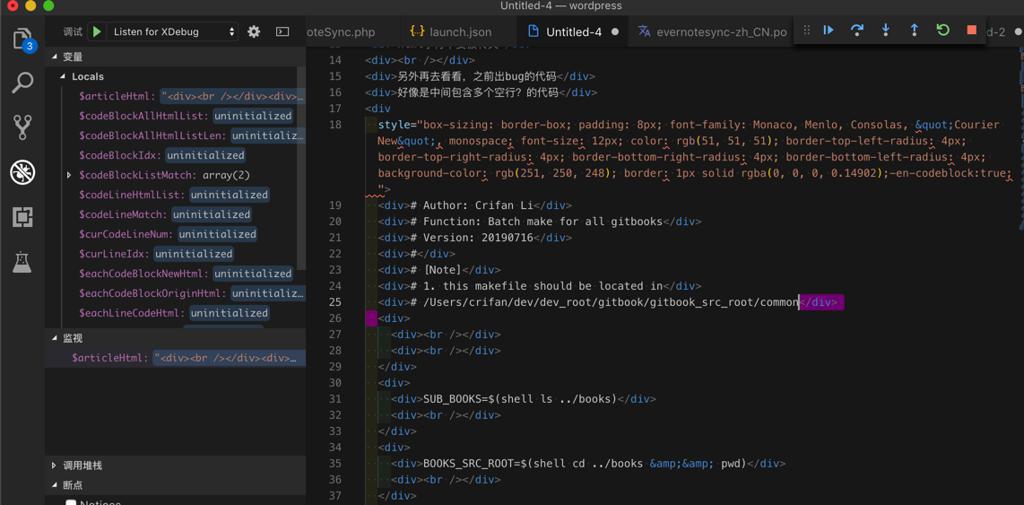1024x505 pixels.
Task: Click Step Into in the debug toolbar
Action: [x=886, y=31]
